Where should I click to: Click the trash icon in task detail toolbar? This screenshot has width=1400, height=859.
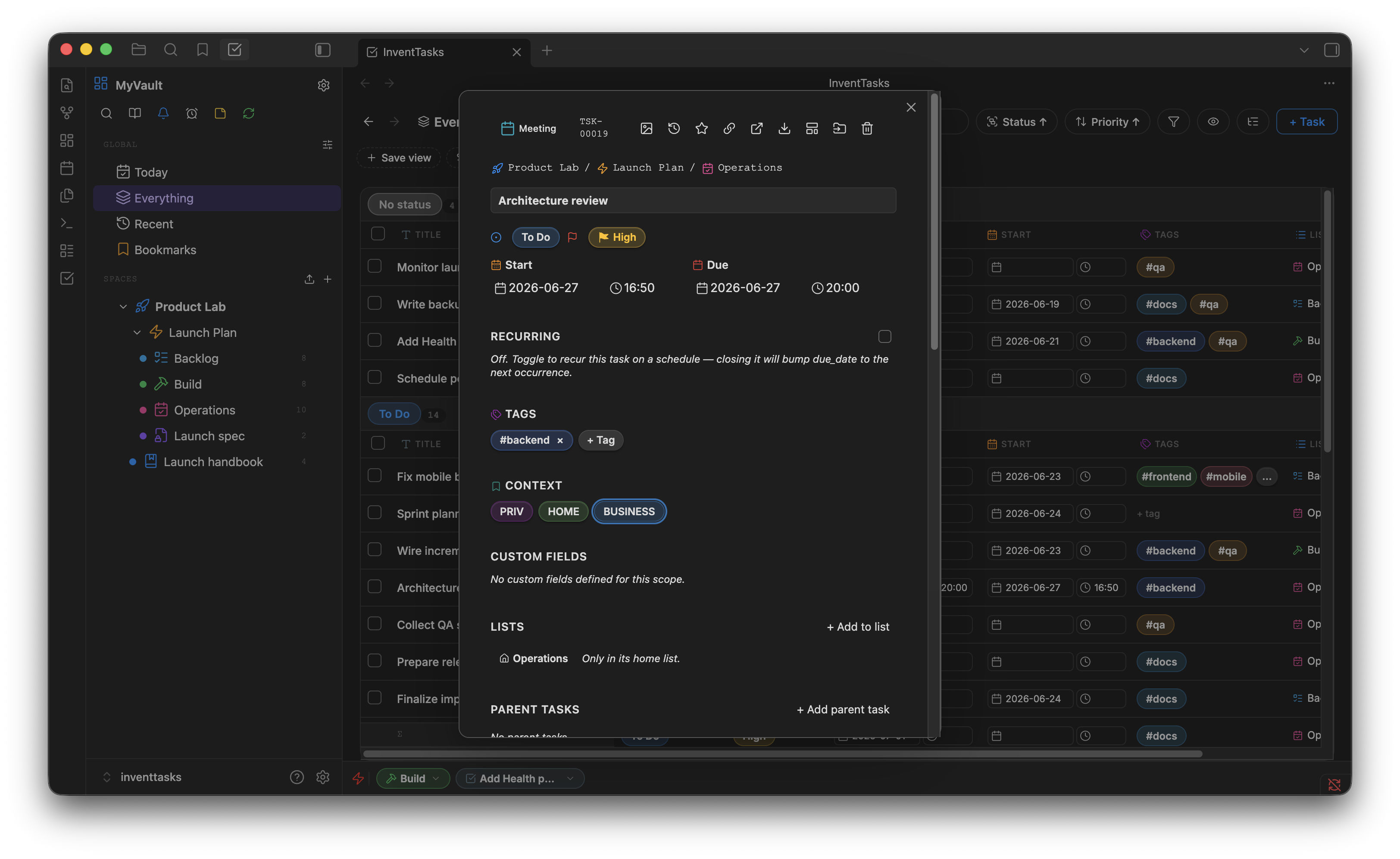pos(867,128)
